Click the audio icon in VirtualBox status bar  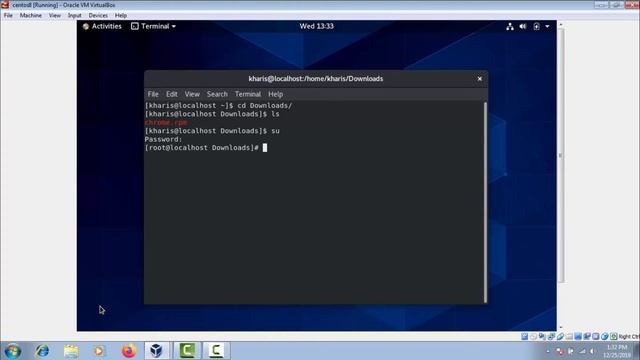coord(542,336)
